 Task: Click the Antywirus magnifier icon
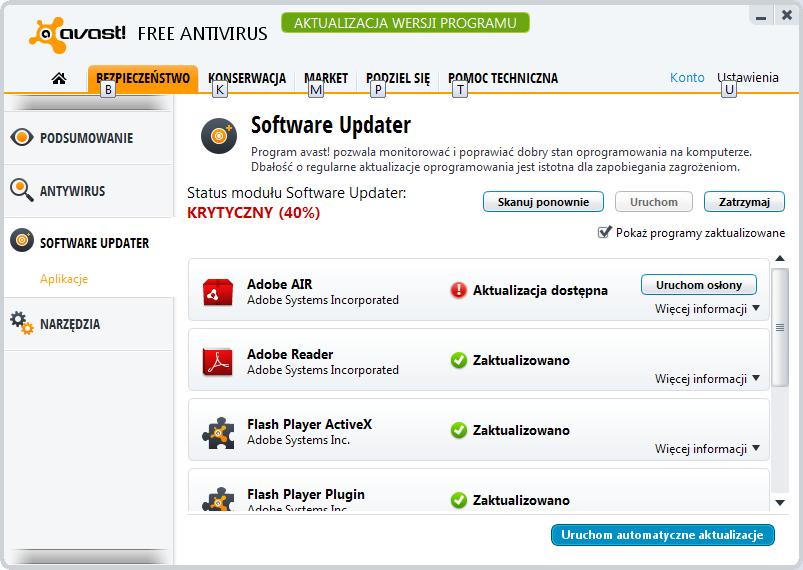click(x=22, y=190)
